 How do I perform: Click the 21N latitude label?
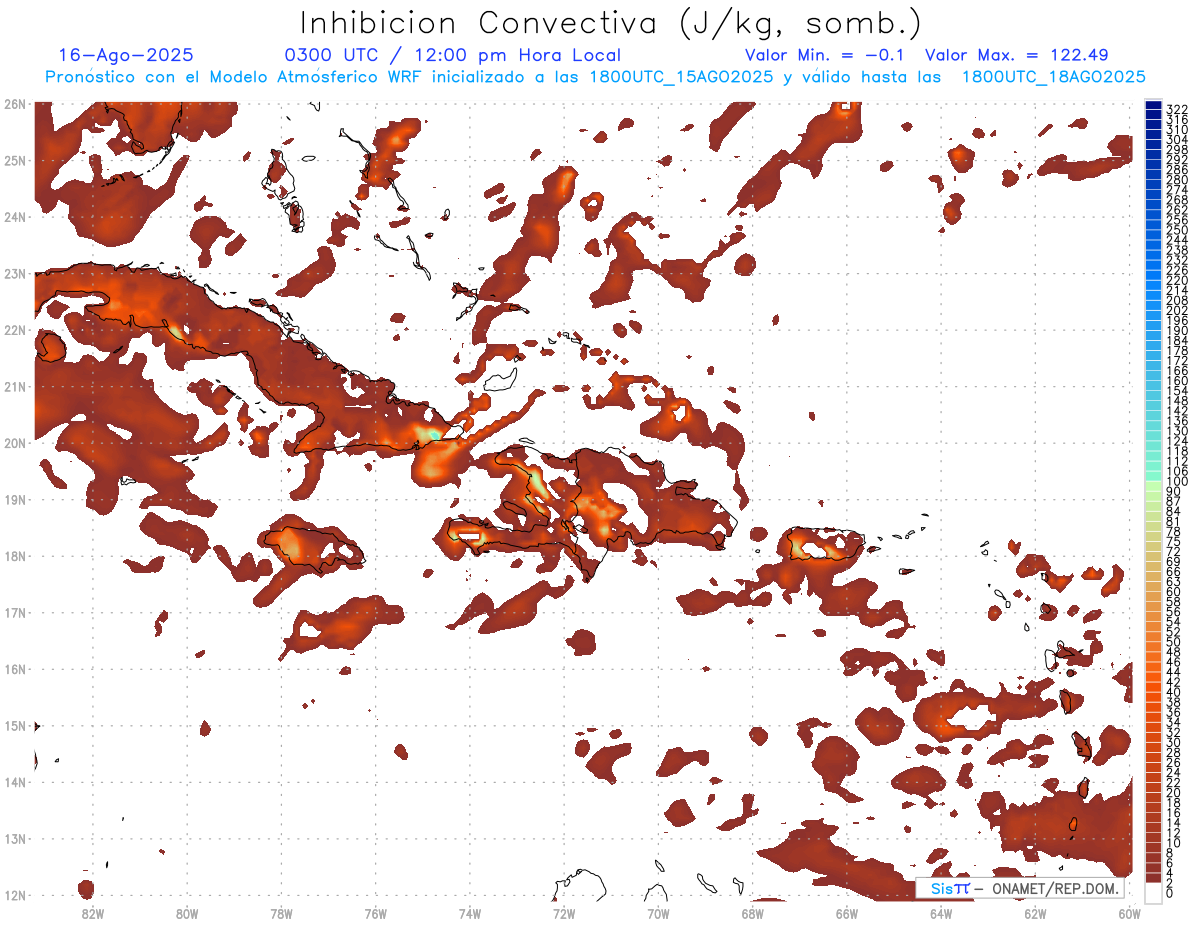point(14,386)
